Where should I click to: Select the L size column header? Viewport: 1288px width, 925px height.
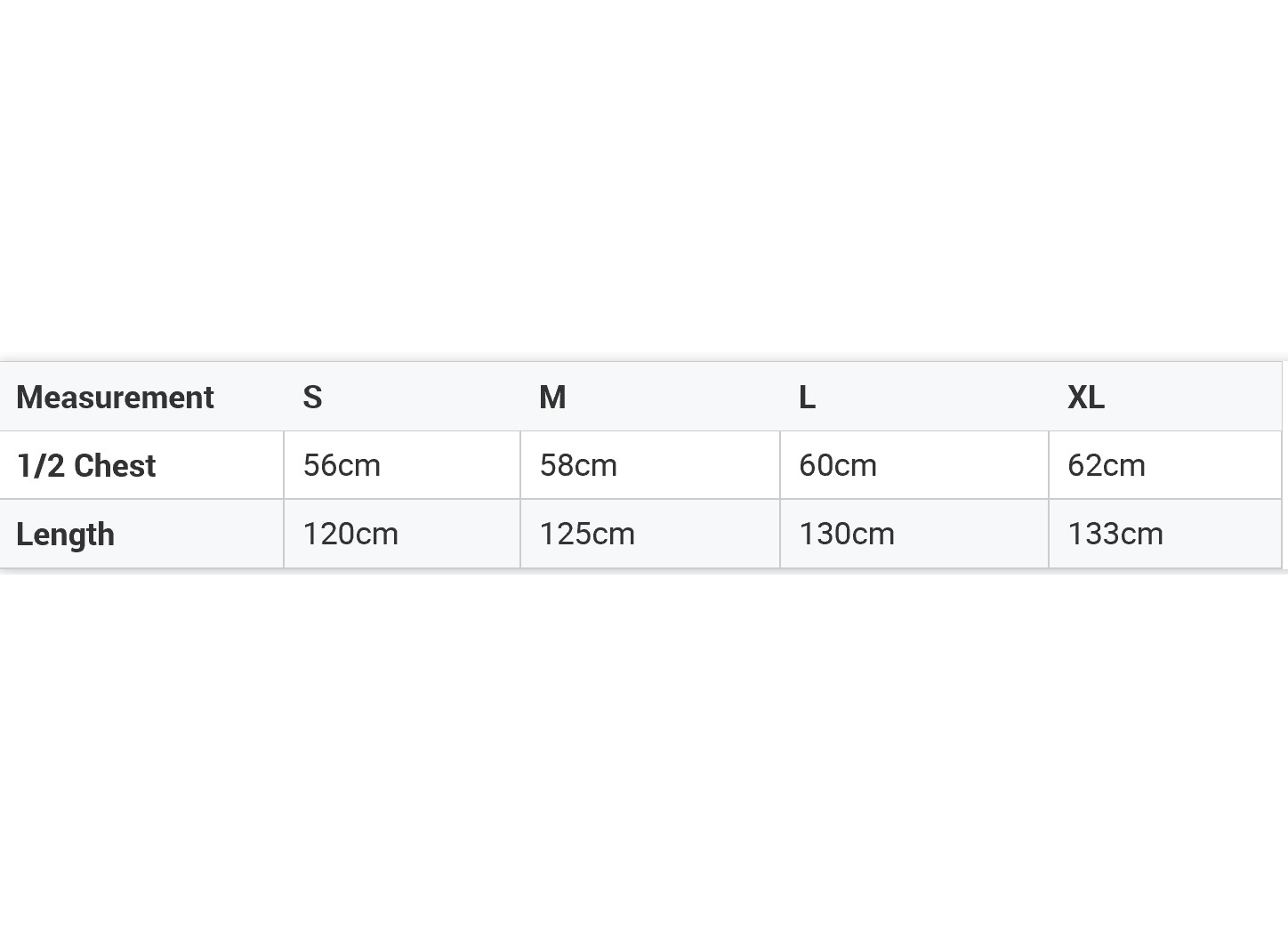(807, 398)
